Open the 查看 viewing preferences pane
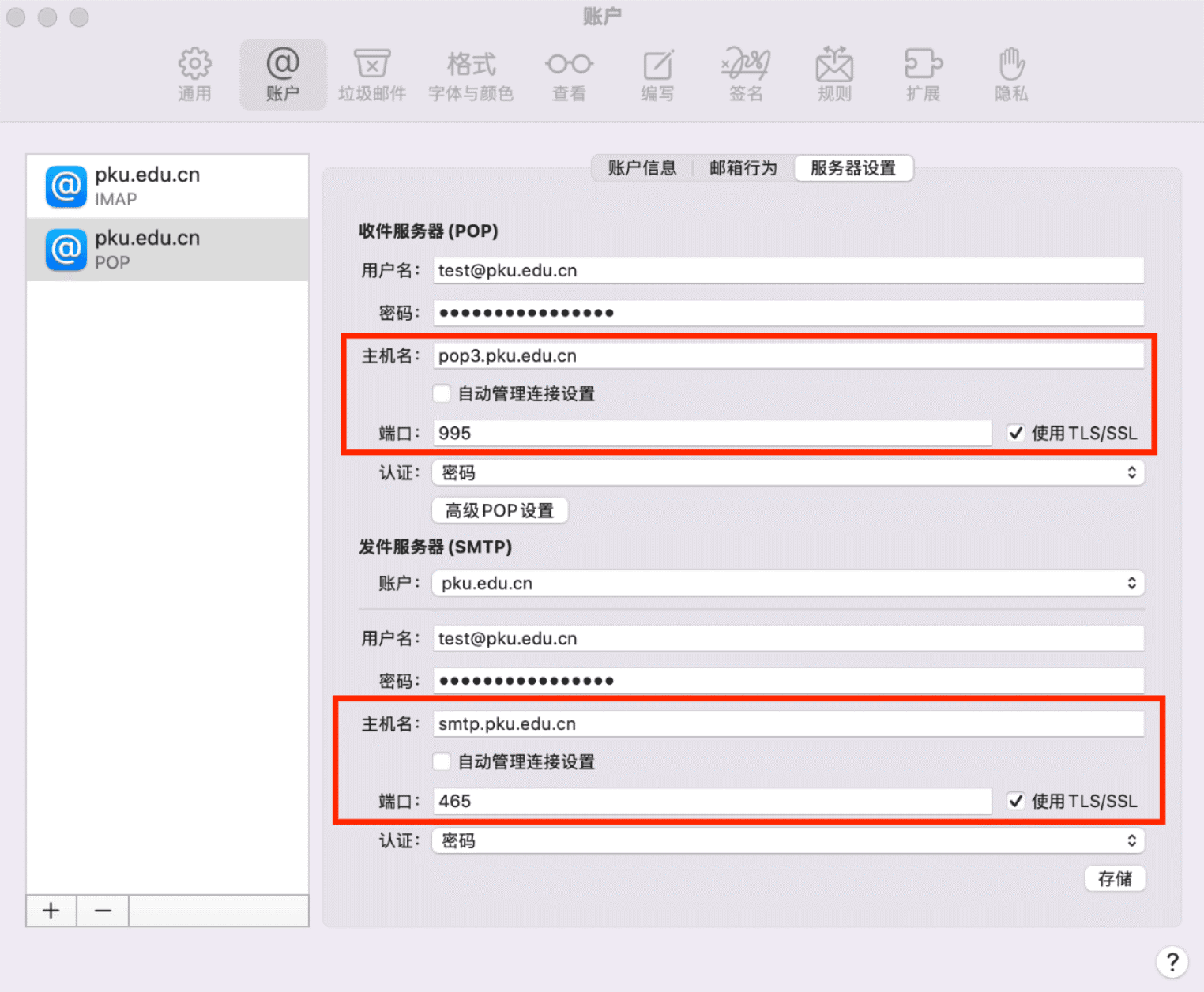 [569, 75]
